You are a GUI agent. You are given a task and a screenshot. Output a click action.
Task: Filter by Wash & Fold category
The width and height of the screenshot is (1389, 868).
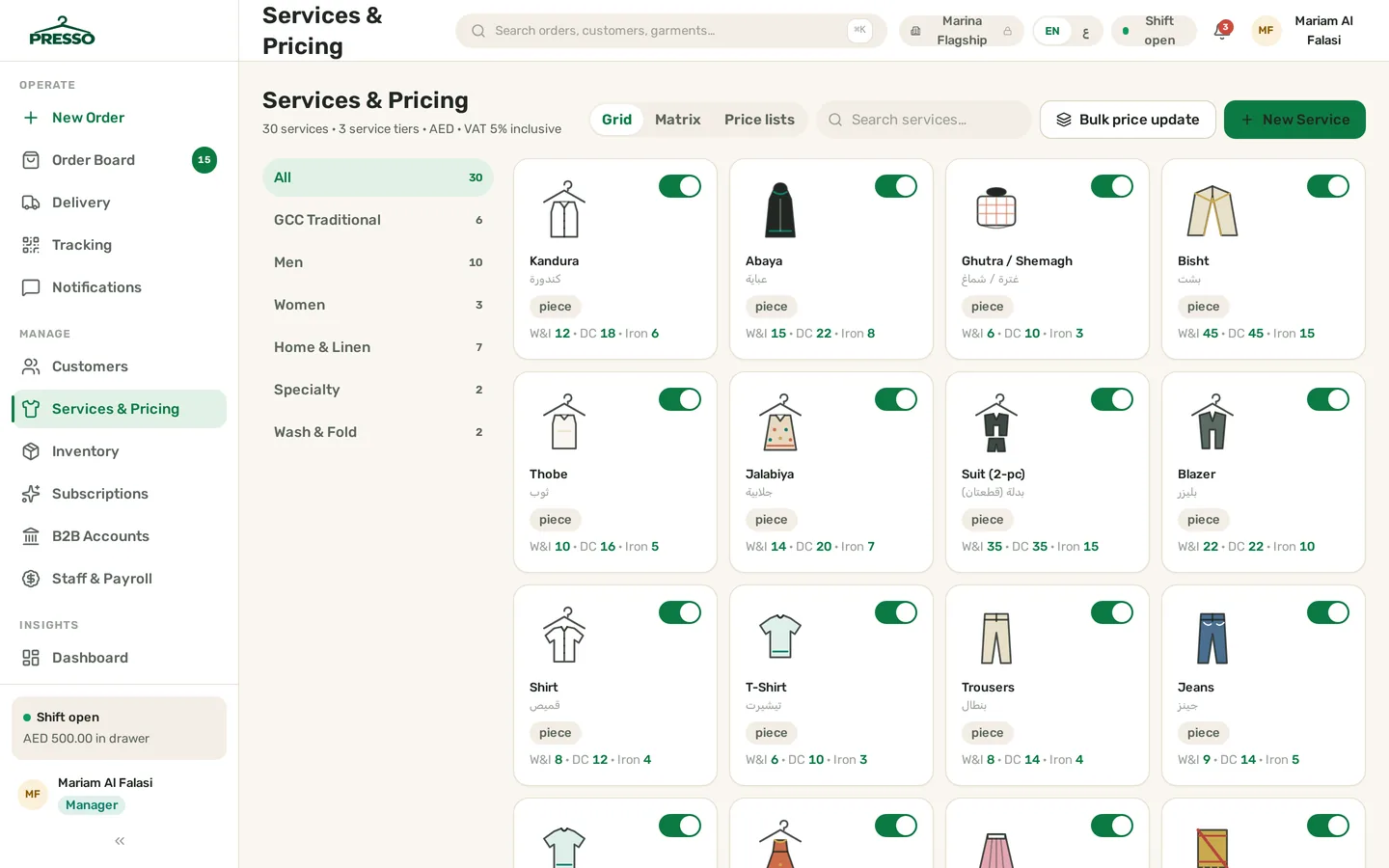pyautogui.click(x=378, y=432)
